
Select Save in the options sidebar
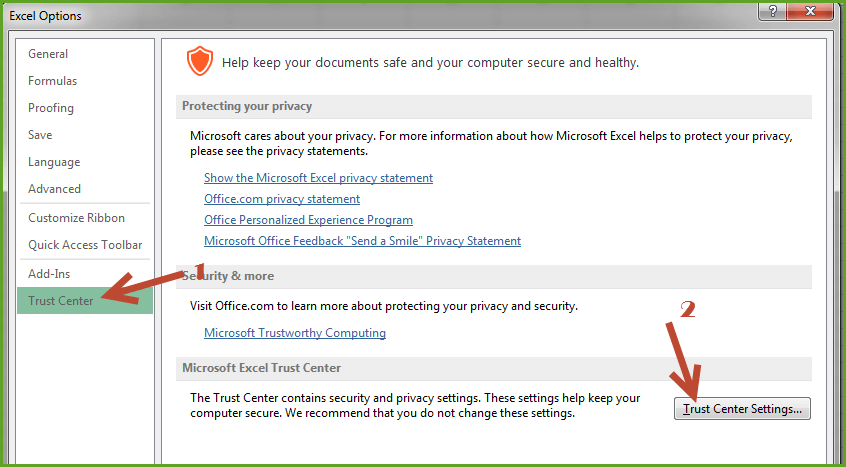(40, 135)
